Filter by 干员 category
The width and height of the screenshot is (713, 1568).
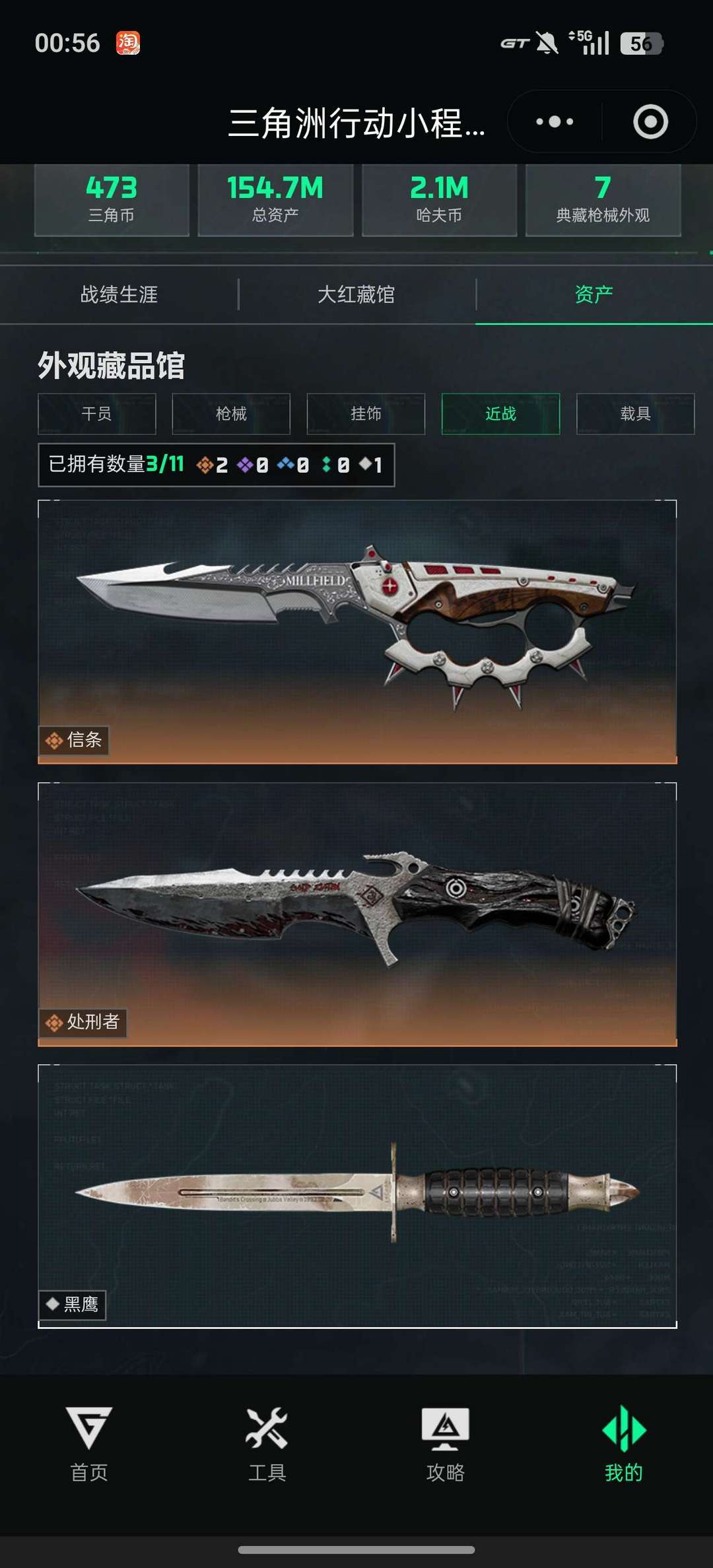coord(97,414)
